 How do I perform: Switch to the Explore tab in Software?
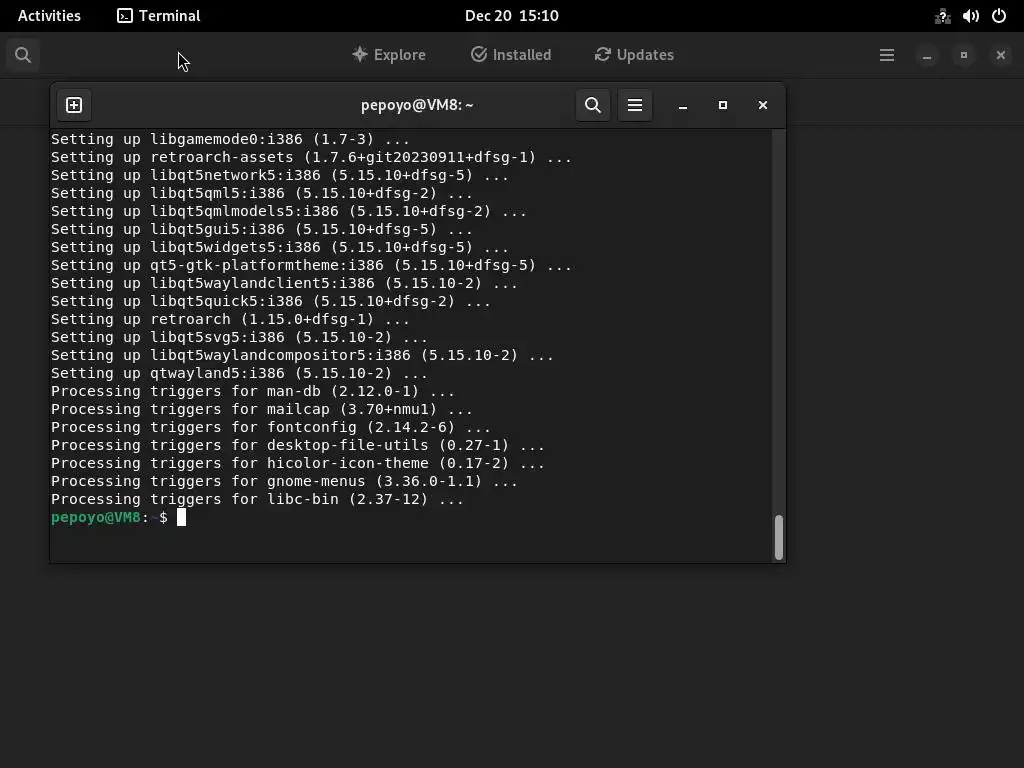click(389, 55)
